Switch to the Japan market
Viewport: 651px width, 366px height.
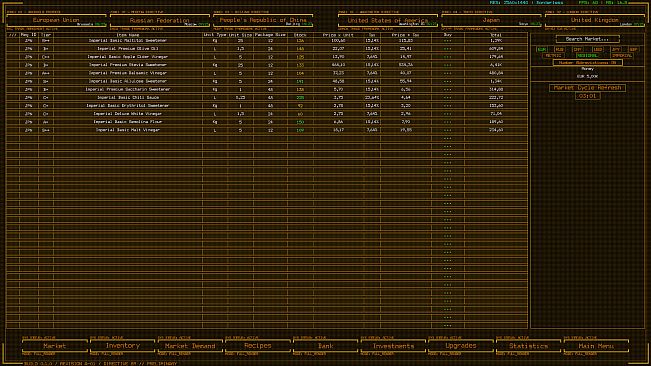491,20
